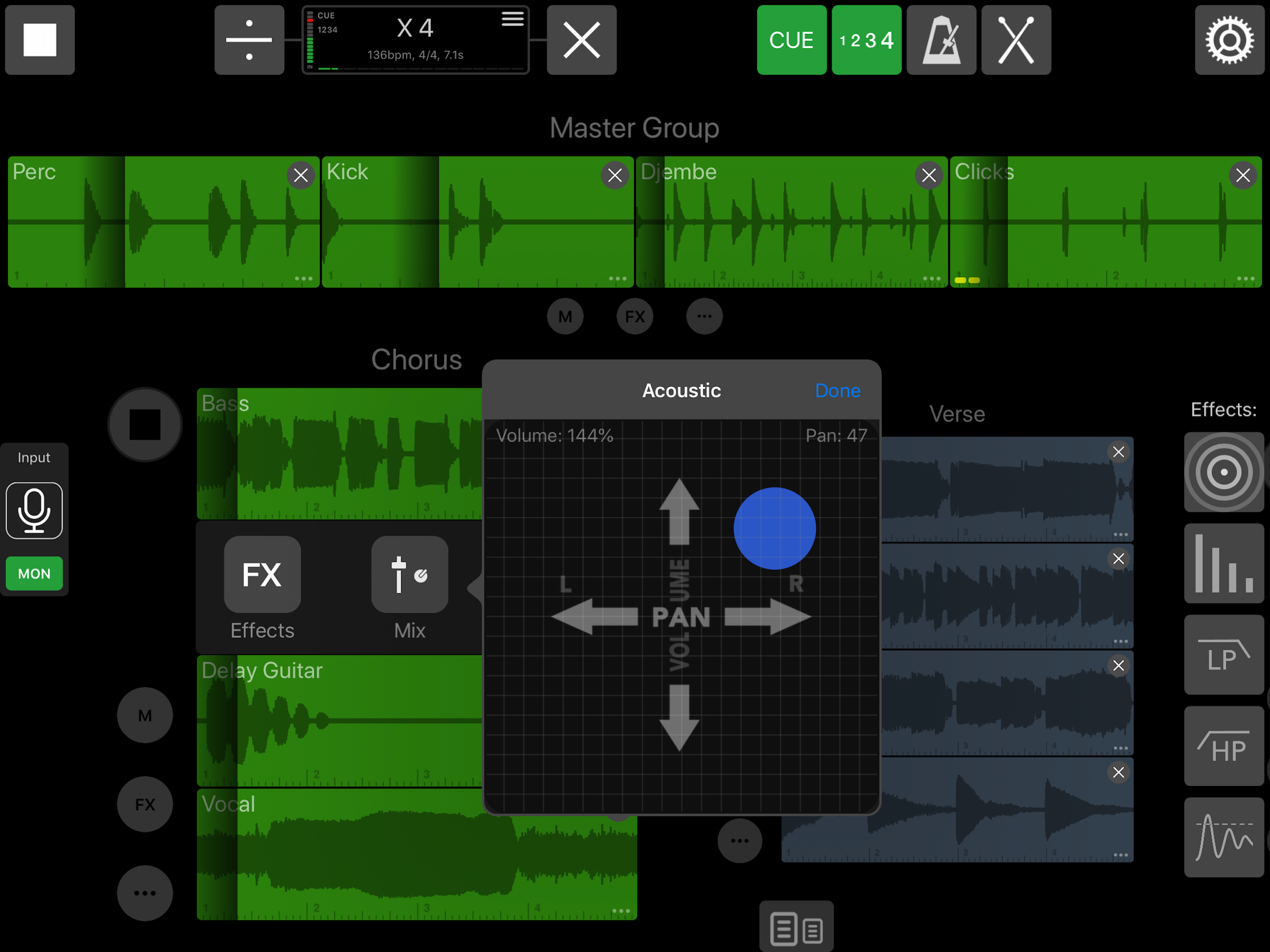Select the reverb concentric circles effect
Viewport: 1270px width, 952px height.
[x=1224, y=472]
